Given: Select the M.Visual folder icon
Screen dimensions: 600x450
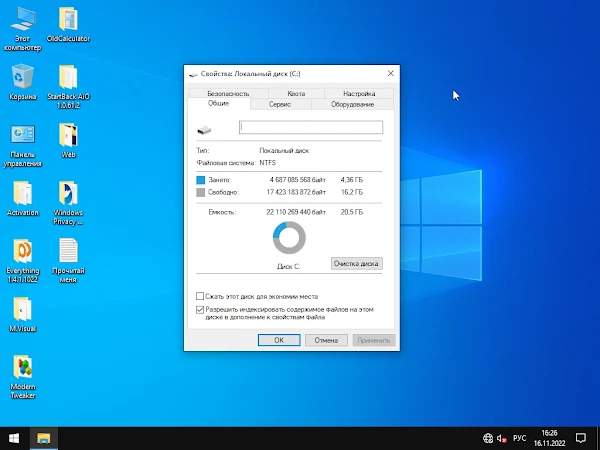Looking at the screenshot, I should (23, 315).
